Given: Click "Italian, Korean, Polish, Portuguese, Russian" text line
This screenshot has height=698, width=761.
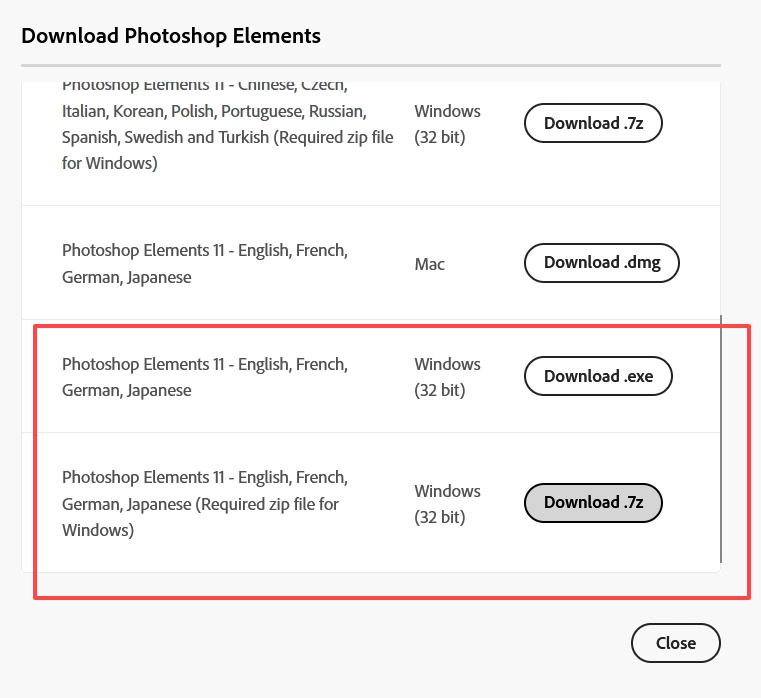Looking at the screenshot, I should (214, 112).
